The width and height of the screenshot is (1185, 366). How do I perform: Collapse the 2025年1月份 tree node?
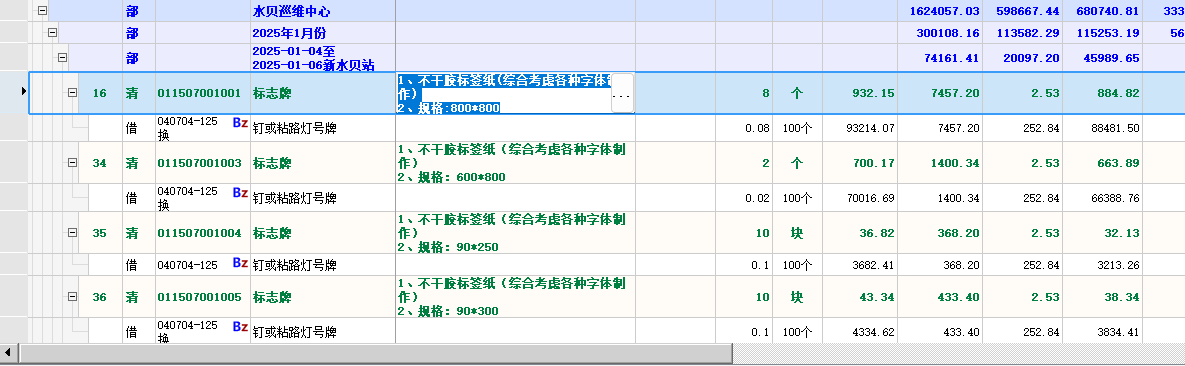pos(52,33)
